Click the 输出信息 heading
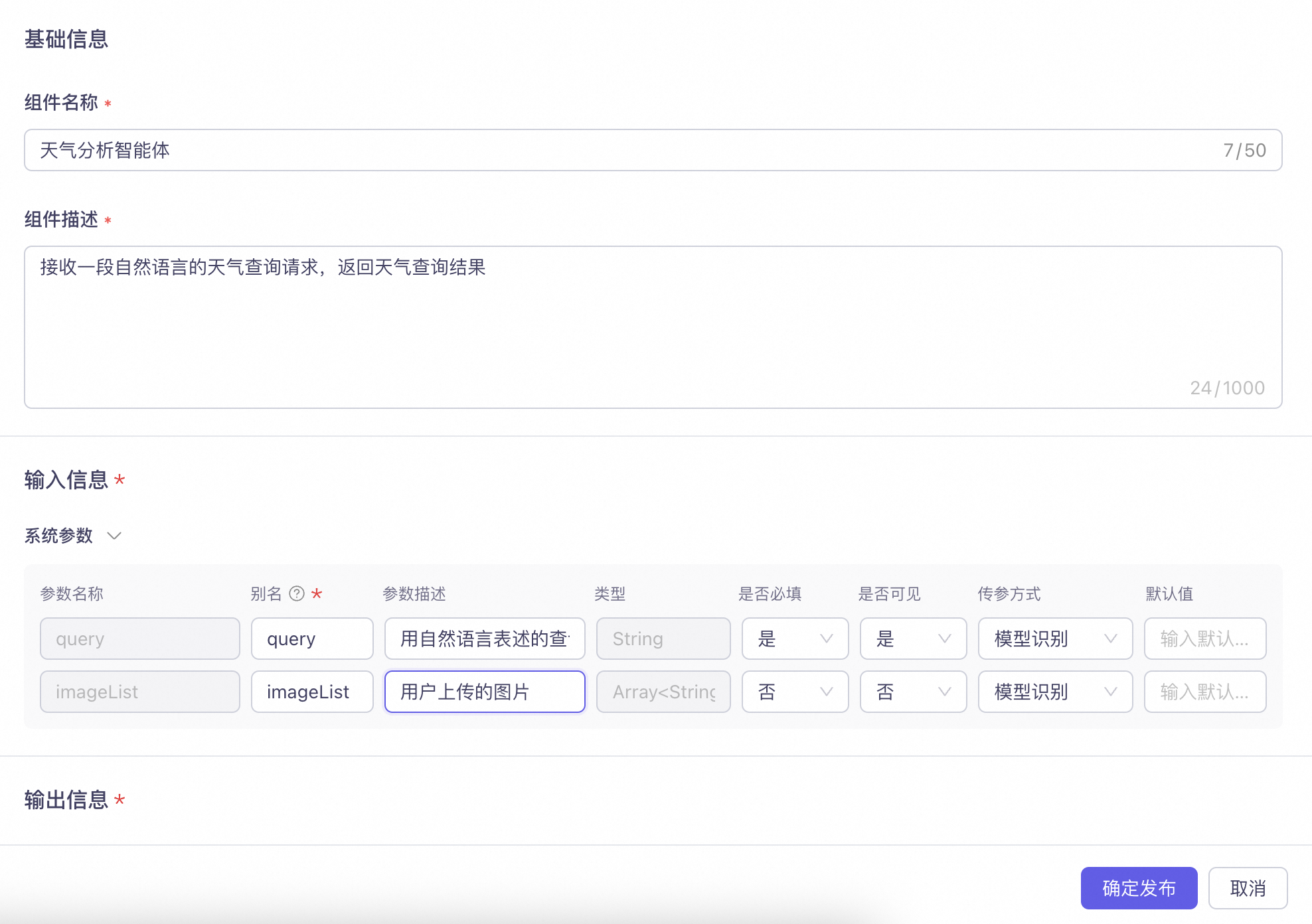Viewport: 1312px width, 924px height. pyautogui.click(x=66, y=799)
